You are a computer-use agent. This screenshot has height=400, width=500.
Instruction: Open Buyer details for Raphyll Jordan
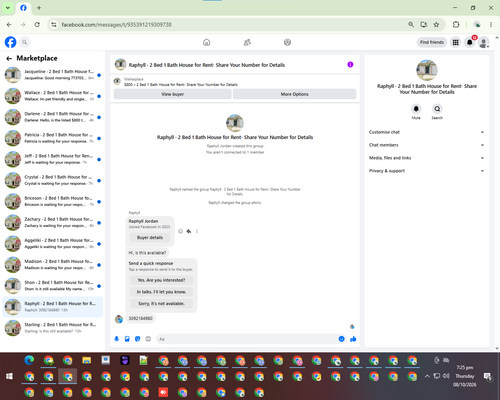pyautogui.click(x=150, y=238)
